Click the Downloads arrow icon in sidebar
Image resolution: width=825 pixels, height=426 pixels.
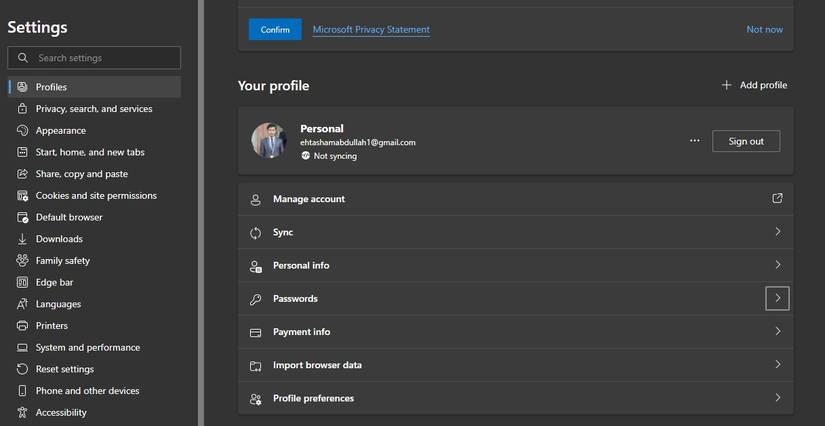pos(23,239)
